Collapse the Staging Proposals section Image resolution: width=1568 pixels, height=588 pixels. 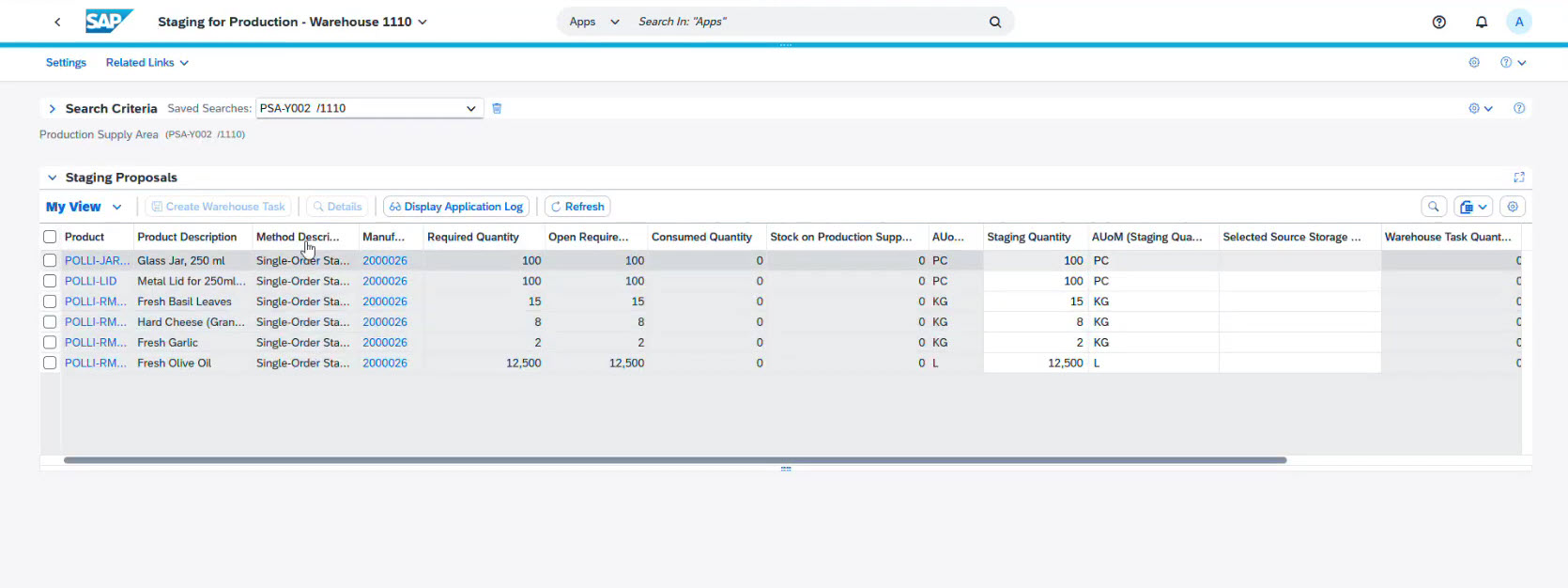tap(53, 178)
